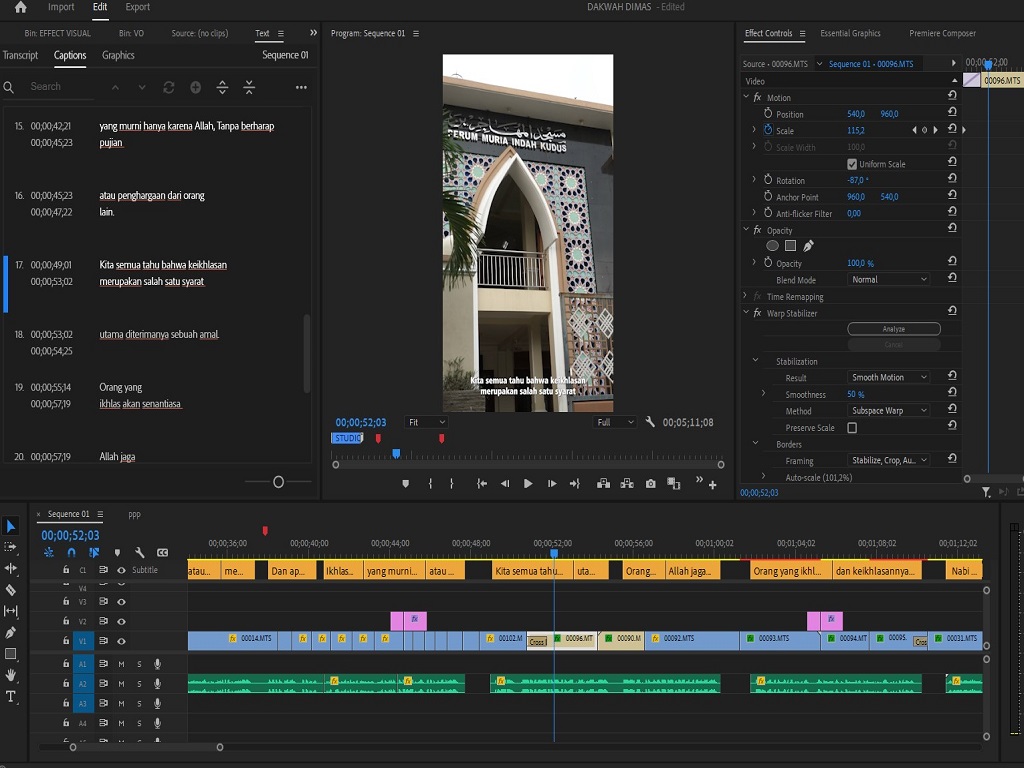Open the Blend Mode dropdown
The image size is (1024, 768).
(888, 280)
